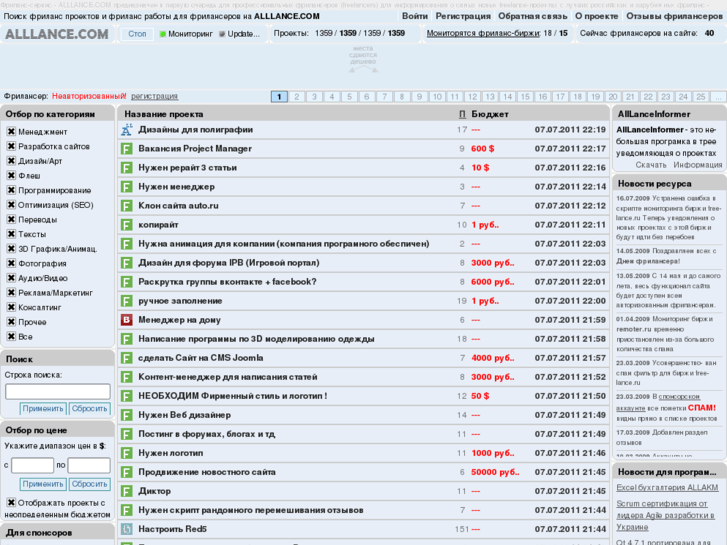Click the icon beside 'Настроить Red5'
Image resolution: width=727 pixels, height=545 pixels.
coord(127,529)
